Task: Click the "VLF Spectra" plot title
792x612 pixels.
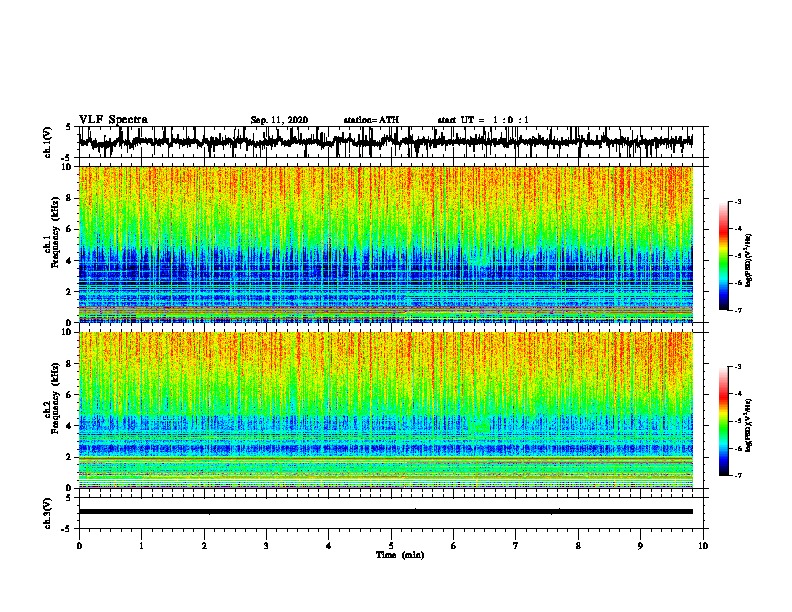Action: (x=113, y=120)
